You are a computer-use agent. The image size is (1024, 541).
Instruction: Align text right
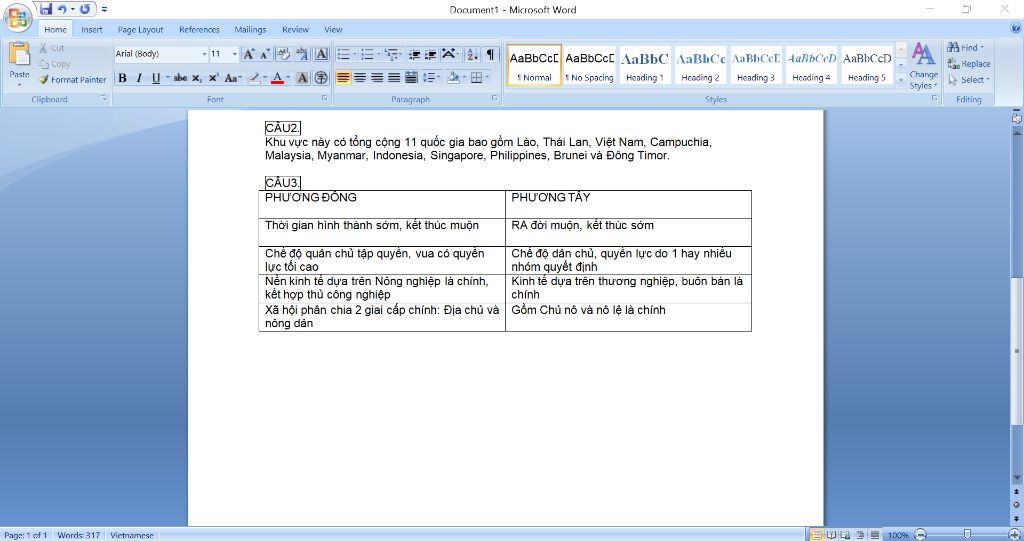tap(377, 78)
